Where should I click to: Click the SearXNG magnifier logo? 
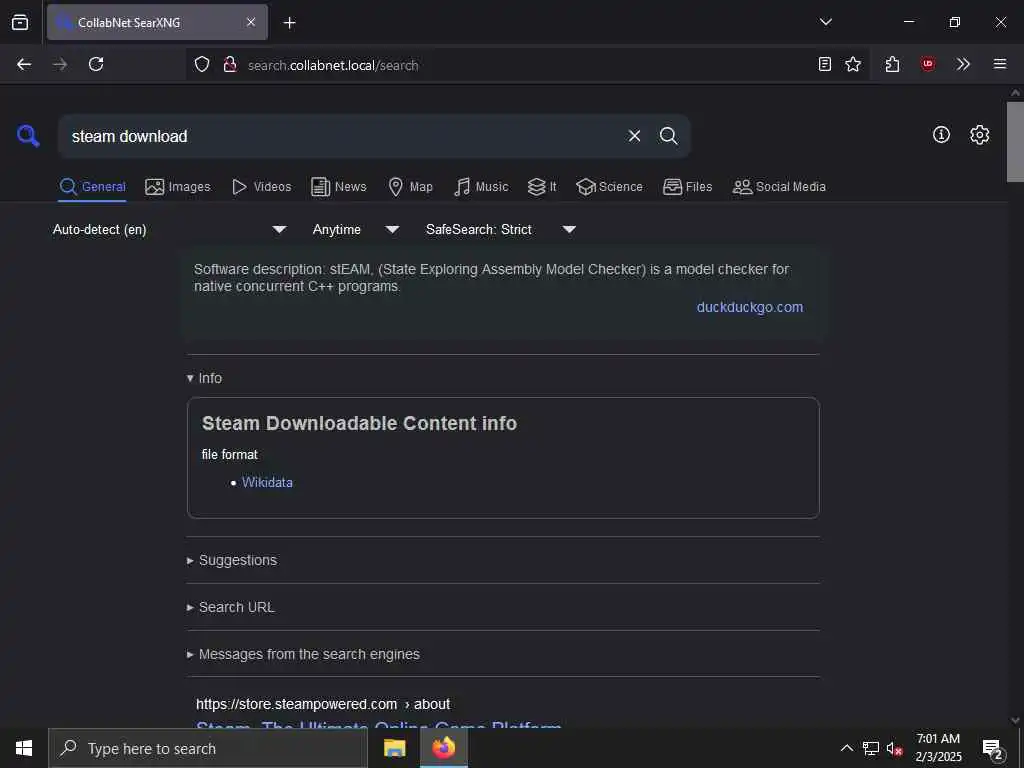(28, 136)
